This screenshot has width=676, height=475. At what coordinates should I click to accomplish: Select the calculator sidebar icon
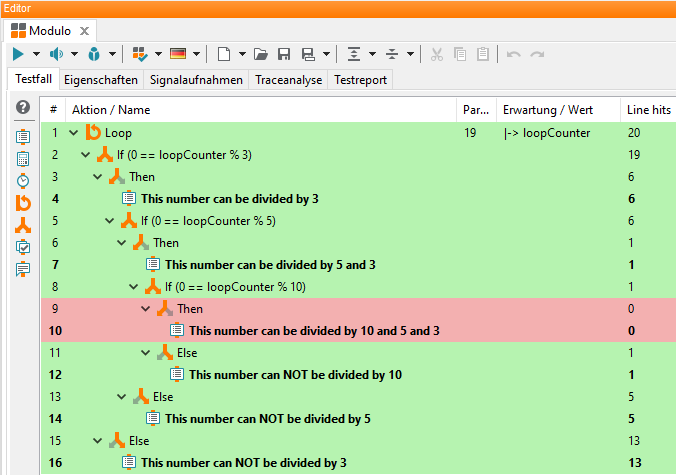(23, 159)
